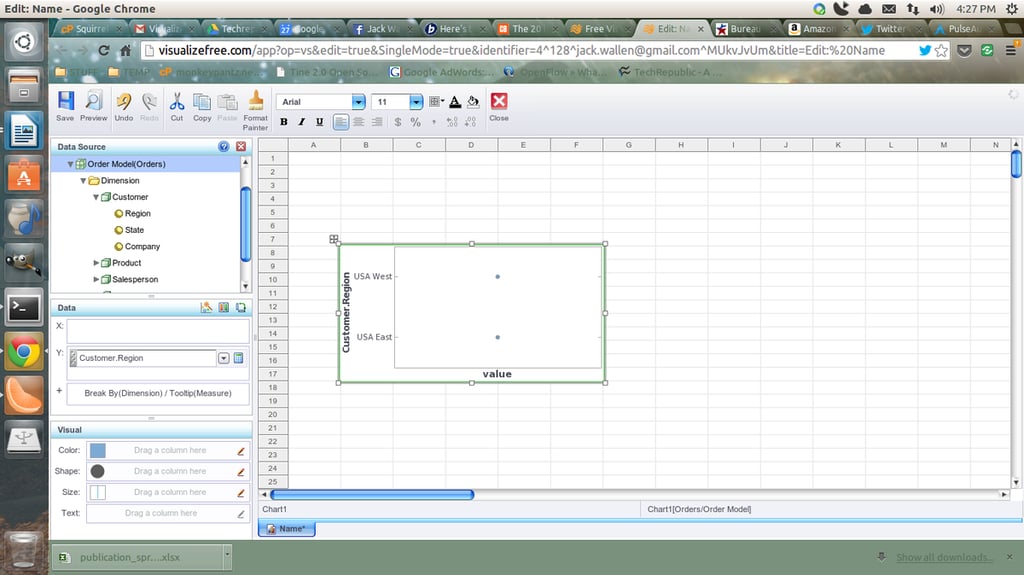Switch to the Bureau browser tab
This screenshot has width=1024, height=575.
744,29
